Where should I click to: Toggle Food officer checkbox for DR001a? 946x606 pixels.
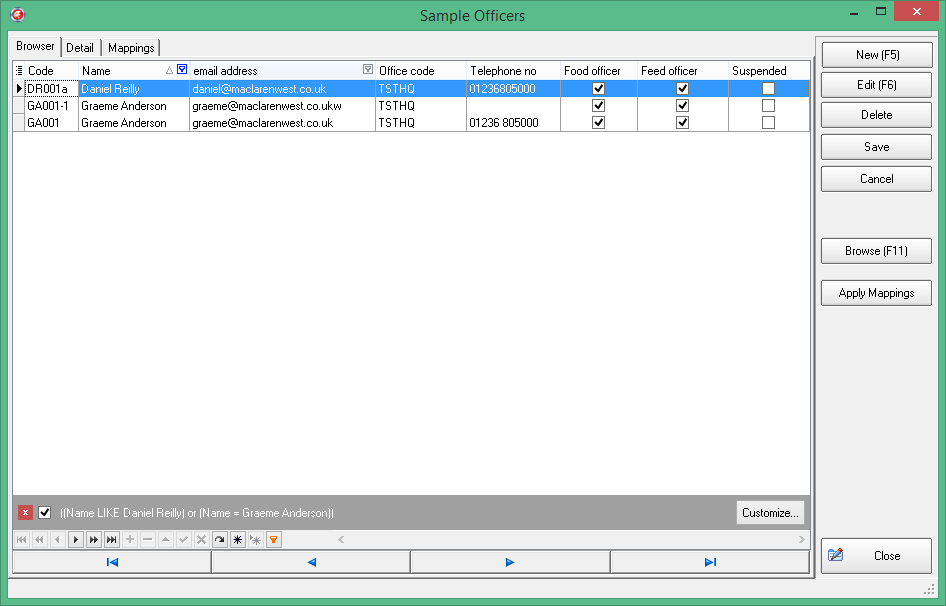coord(598,89)
